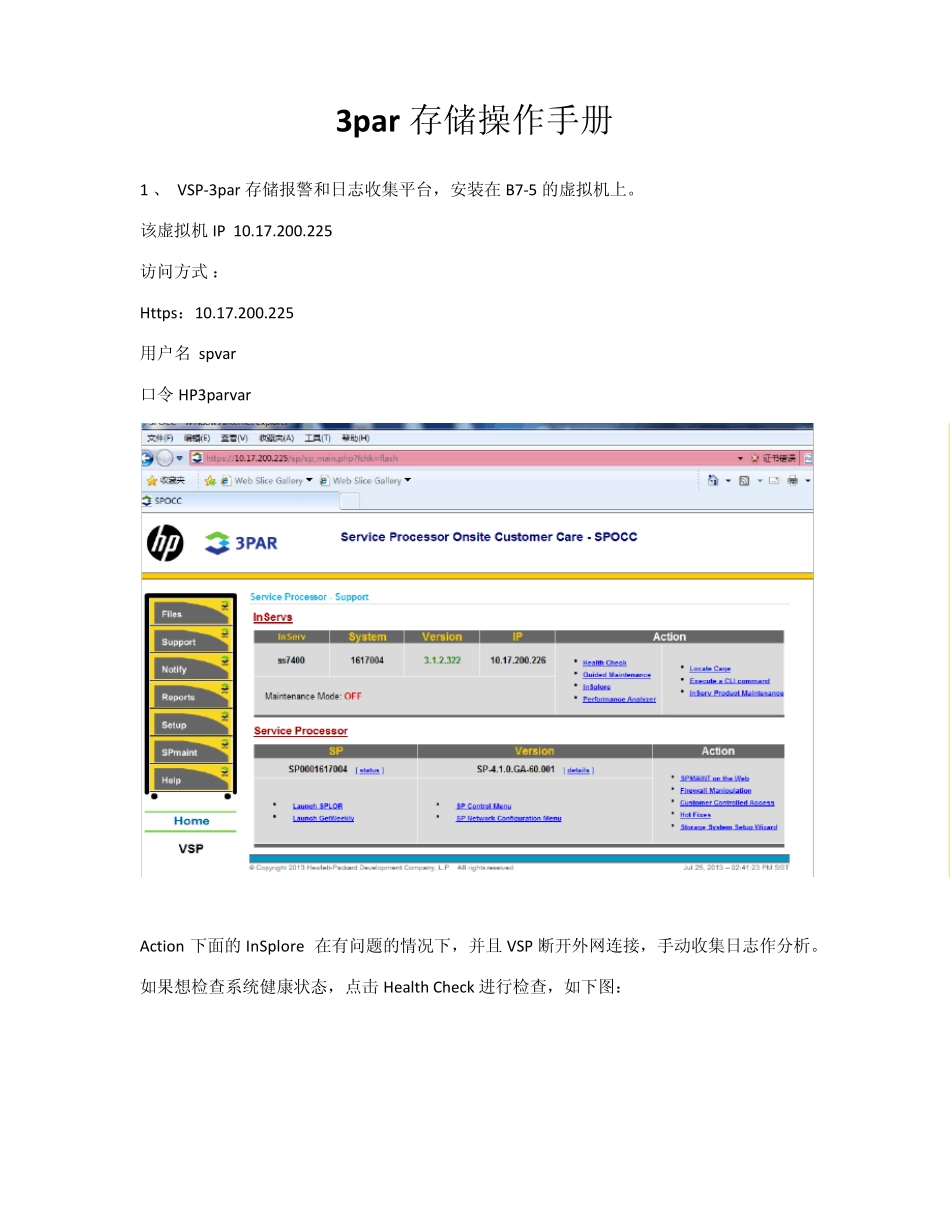Click Execute a CLI command link

(x=730, y=680)
